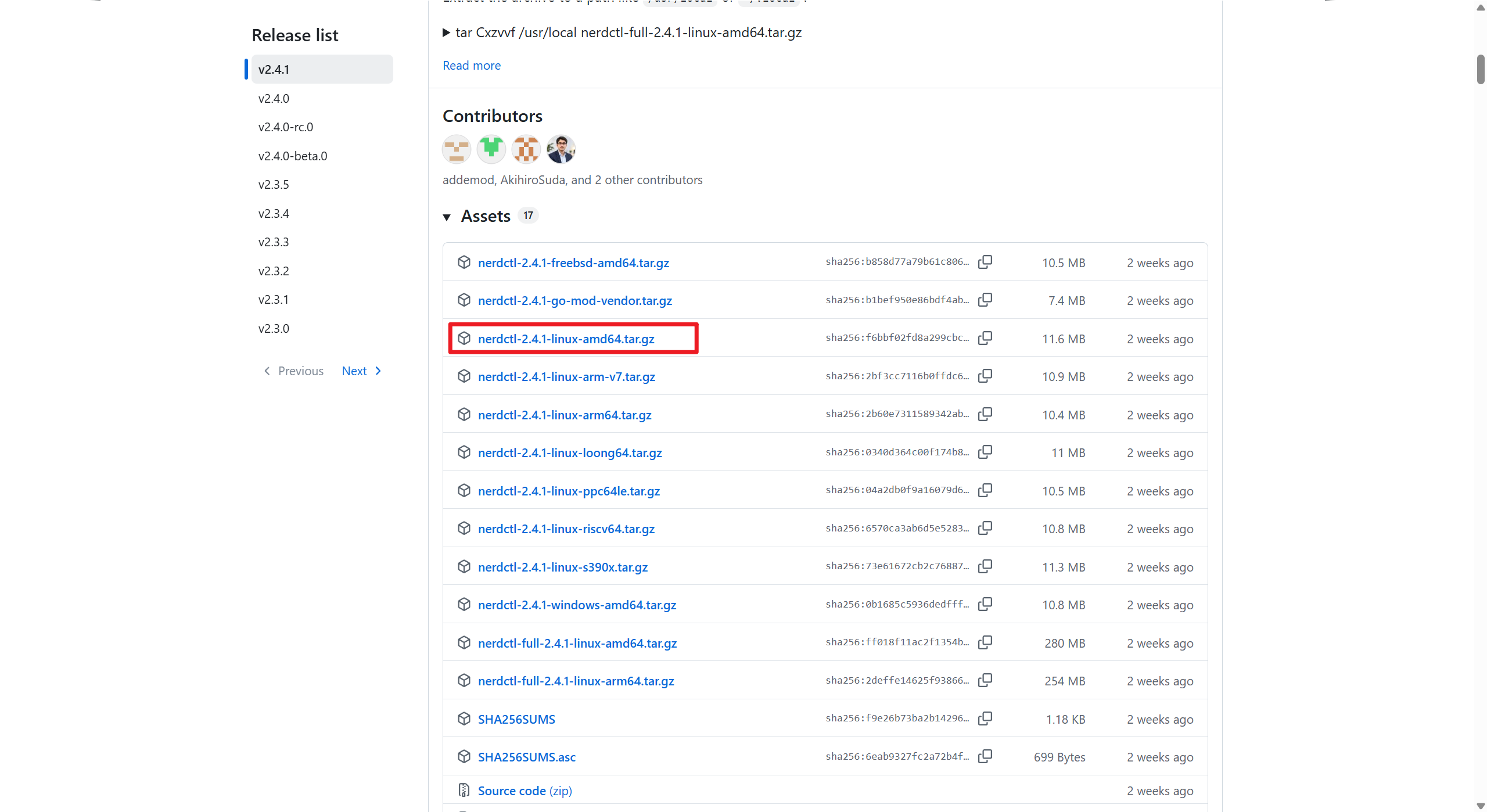Download Source code (zip)
Screen dimensions: 1487x812
point(525,791)
